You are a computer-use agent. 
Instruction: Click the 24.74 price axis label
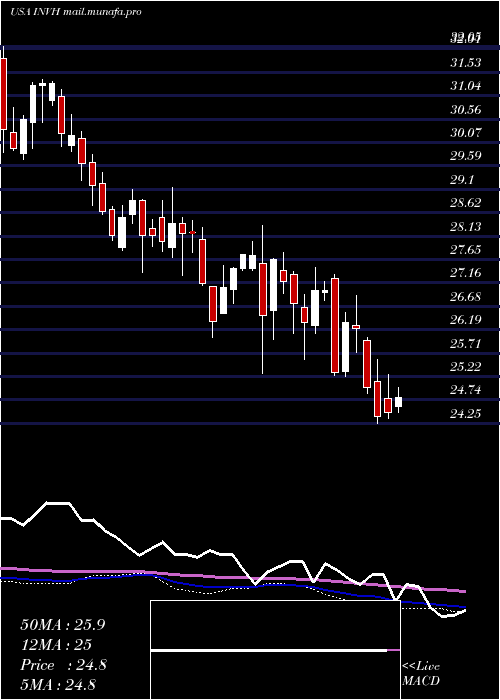466,390
